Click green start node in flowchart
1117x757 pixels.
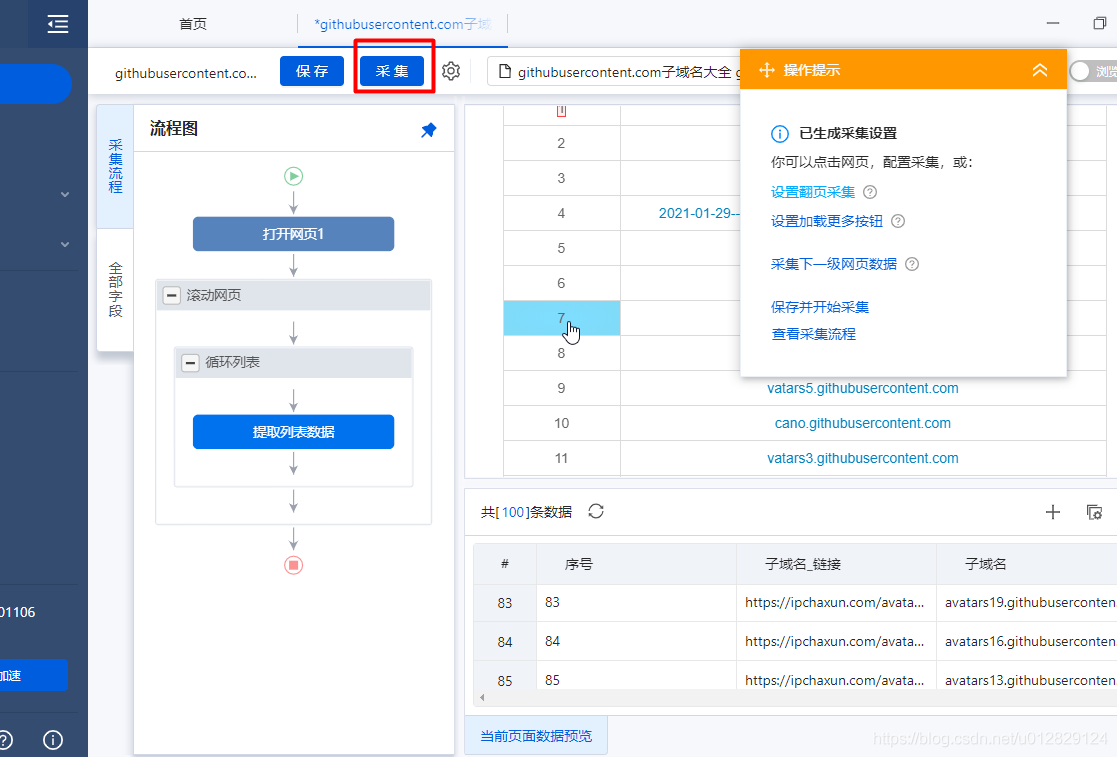pos(293,176)
